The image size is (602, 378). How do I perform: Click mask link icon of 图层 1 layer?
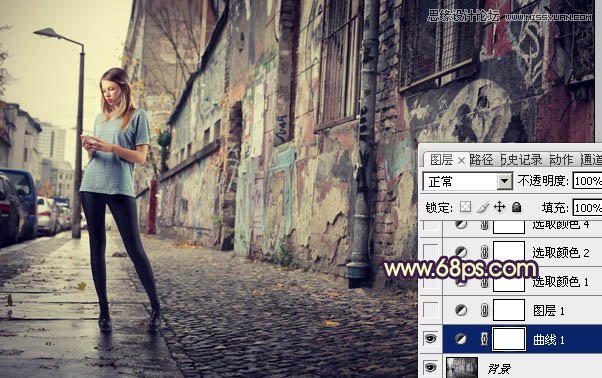485,310
